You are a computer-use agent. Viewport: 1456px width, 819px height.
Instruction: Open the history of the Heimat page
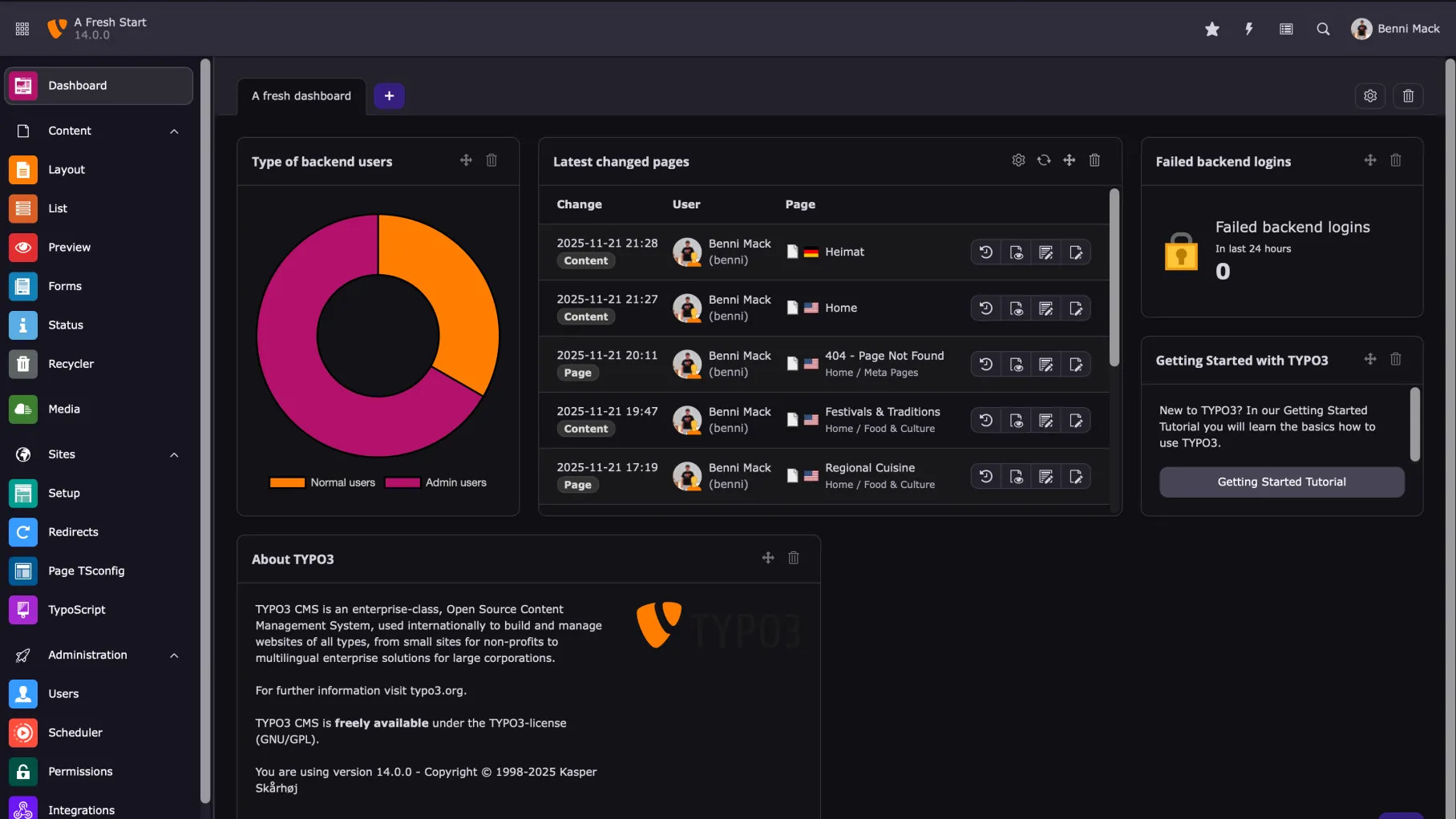pos(985,252)
